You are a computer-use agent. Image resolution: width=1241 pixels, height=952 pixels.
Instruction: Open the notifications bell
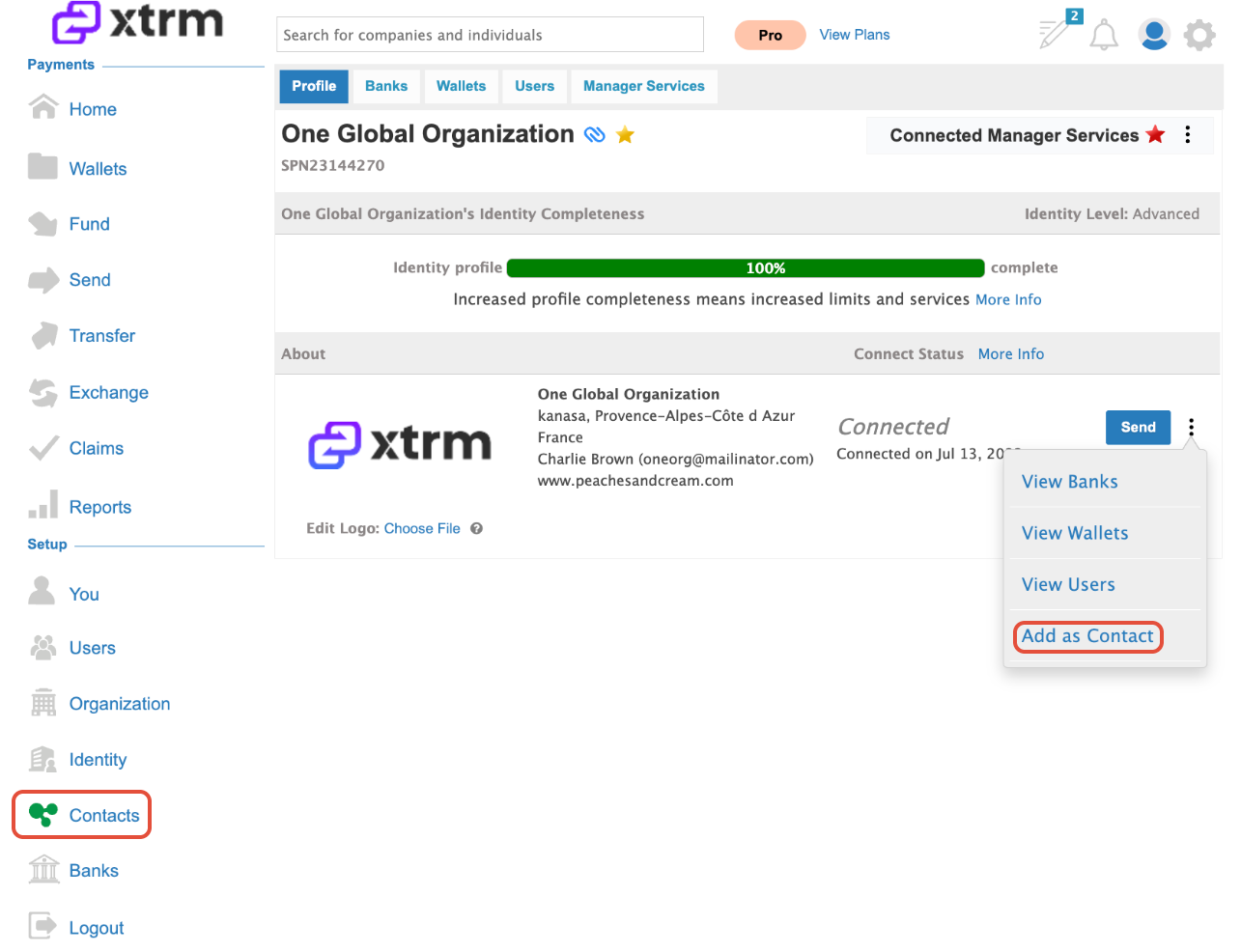point(1104,36)
